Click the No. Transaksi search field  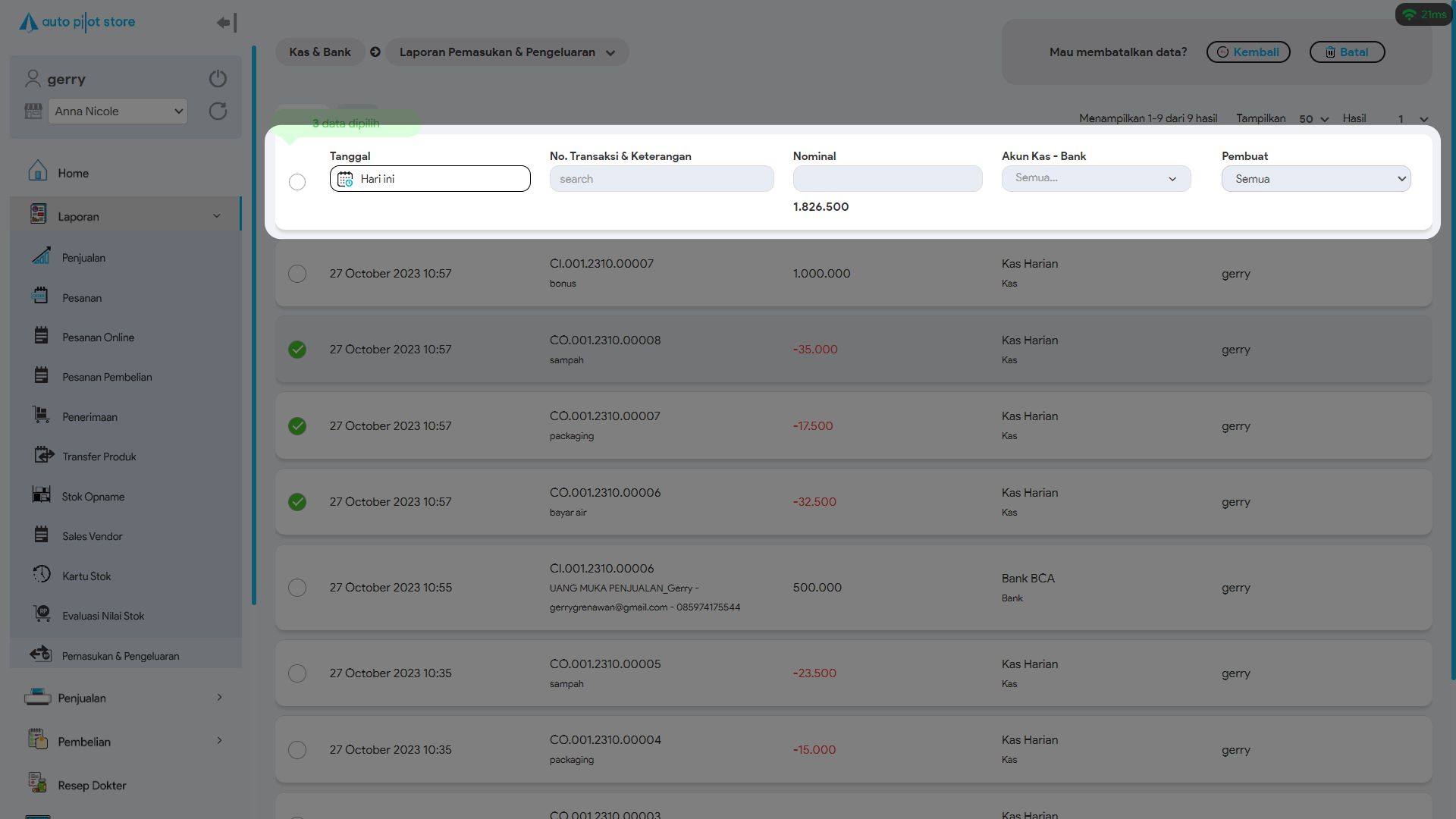661,179
